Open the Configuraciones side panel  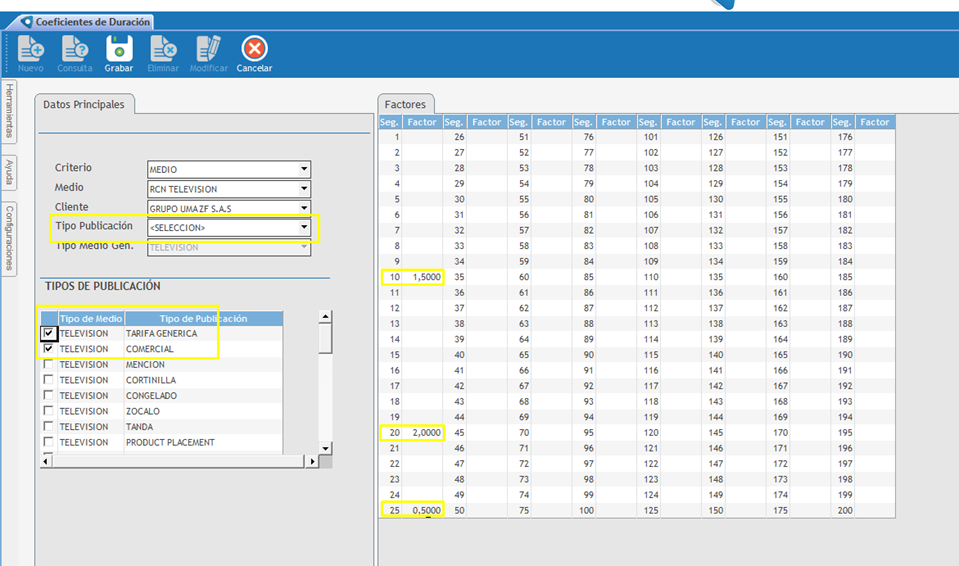(9, 238)
